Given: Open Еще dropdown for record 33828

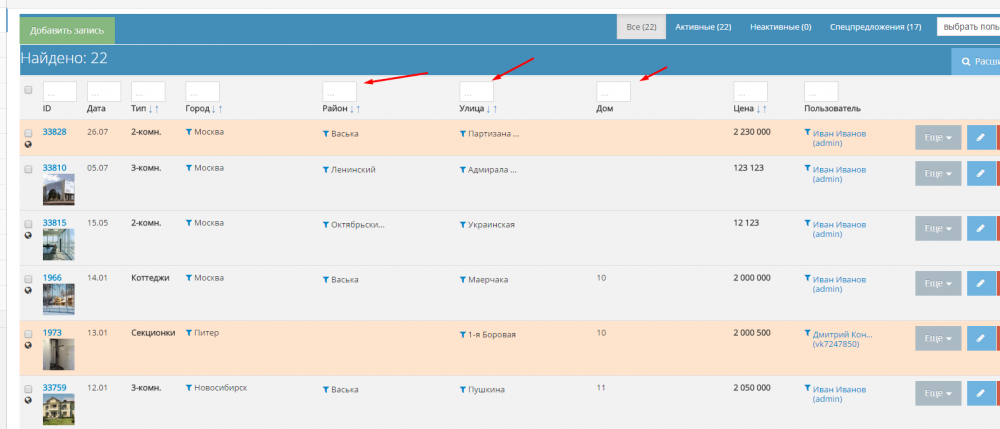Looking at the screenshot, I should click(x=938, y=138).
